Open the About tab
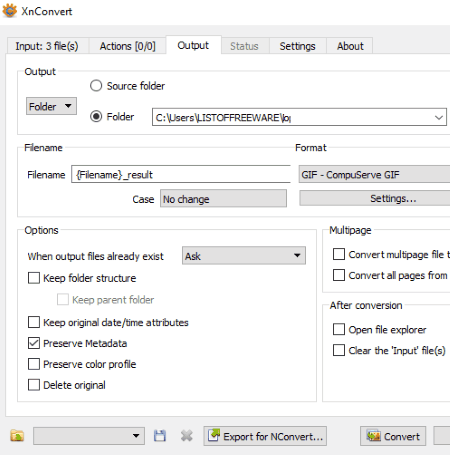 [x=350, y=46]
